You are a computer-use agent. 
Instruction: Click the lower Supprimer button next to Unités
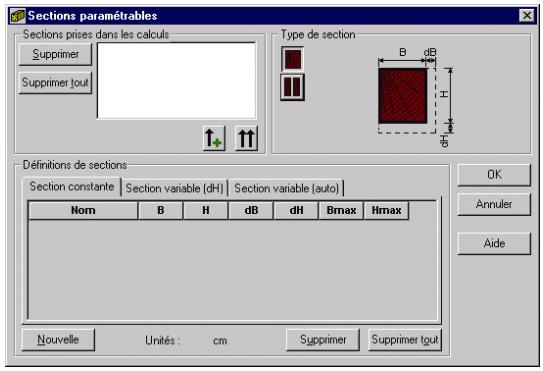pos(323,339)
